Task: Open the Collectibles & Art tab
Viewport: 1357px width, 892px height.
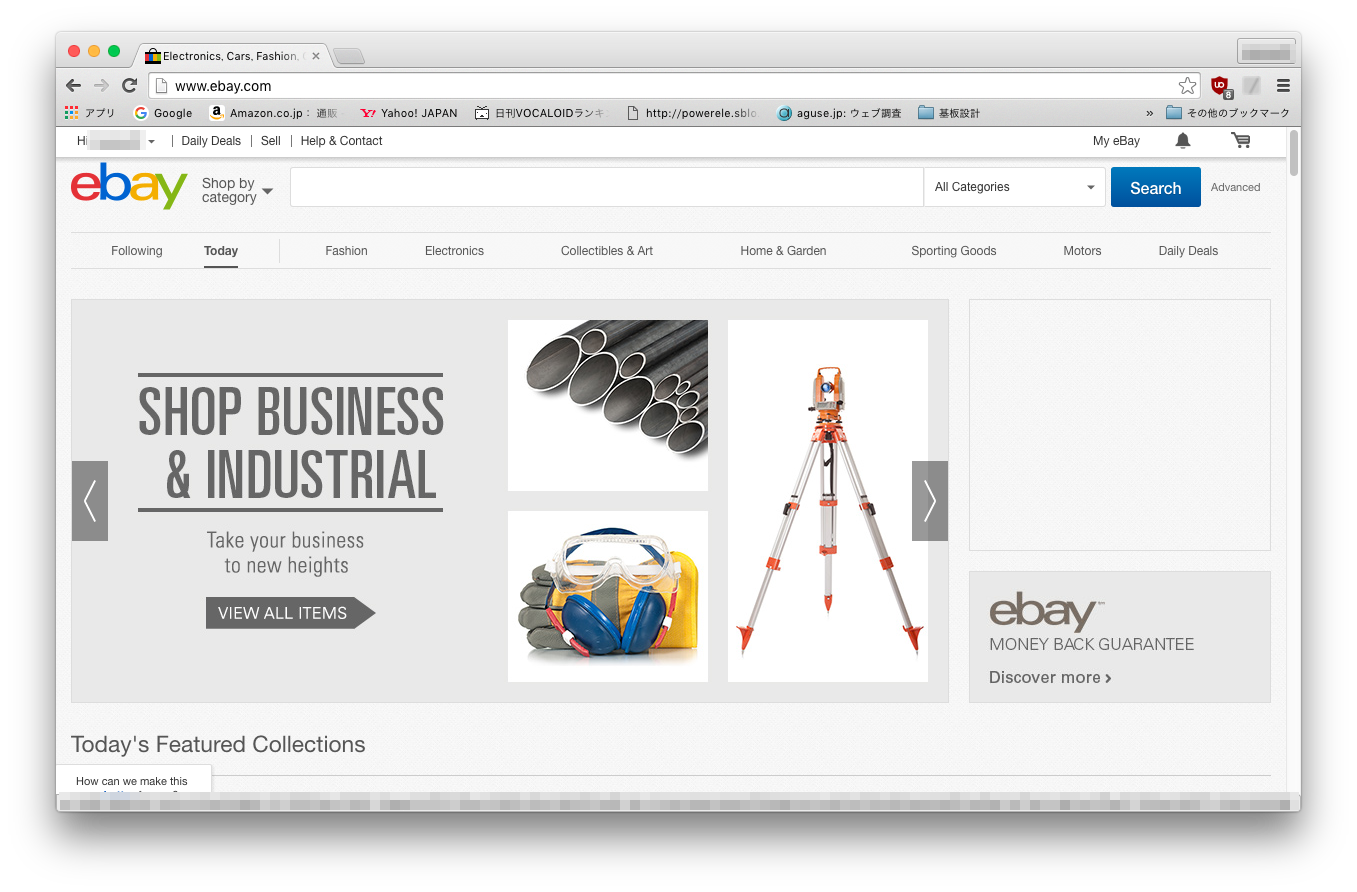Action: pyautogui.click(x=607, y=251)
